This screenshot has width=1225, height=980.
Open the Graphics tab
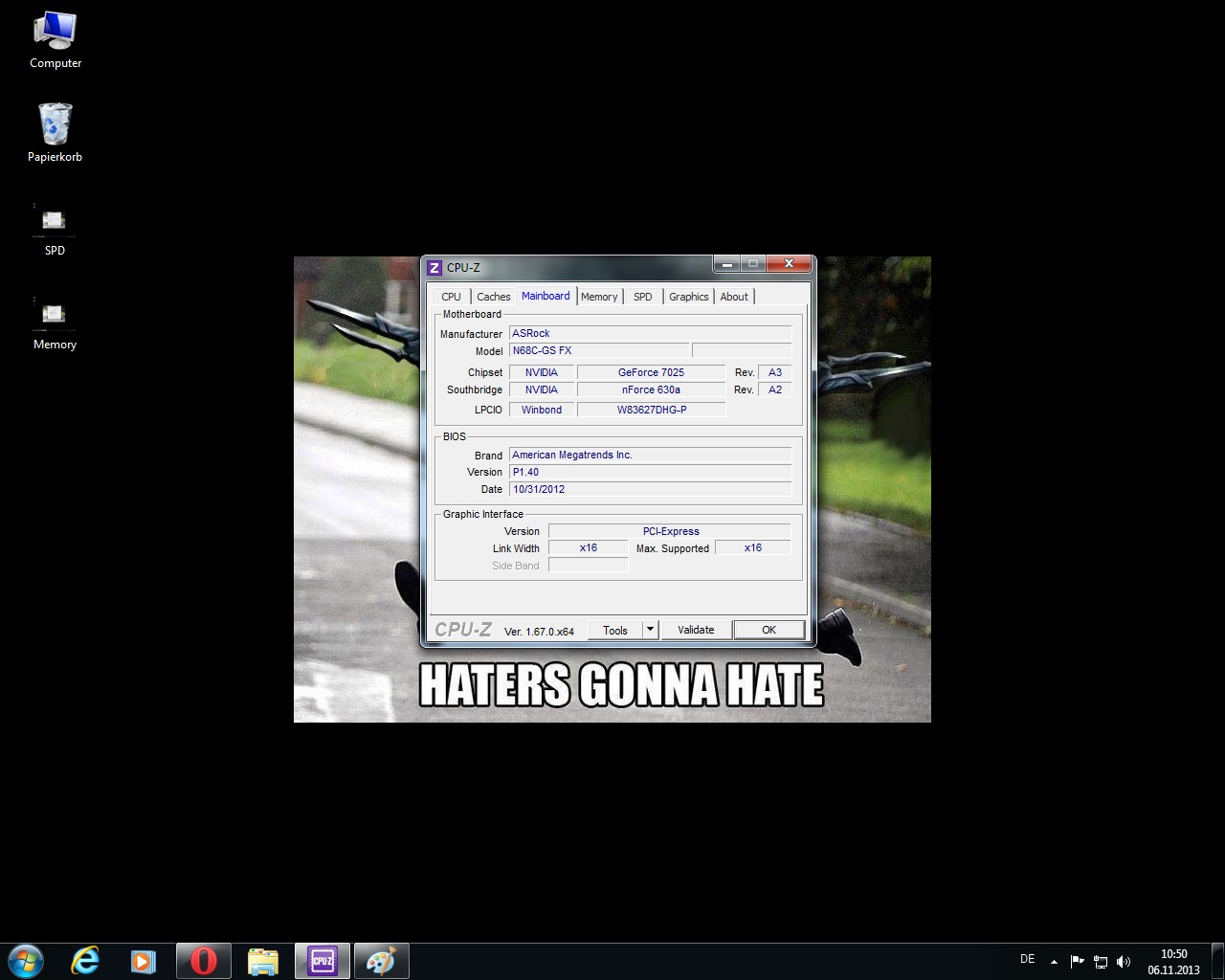(x=689, y=297)
